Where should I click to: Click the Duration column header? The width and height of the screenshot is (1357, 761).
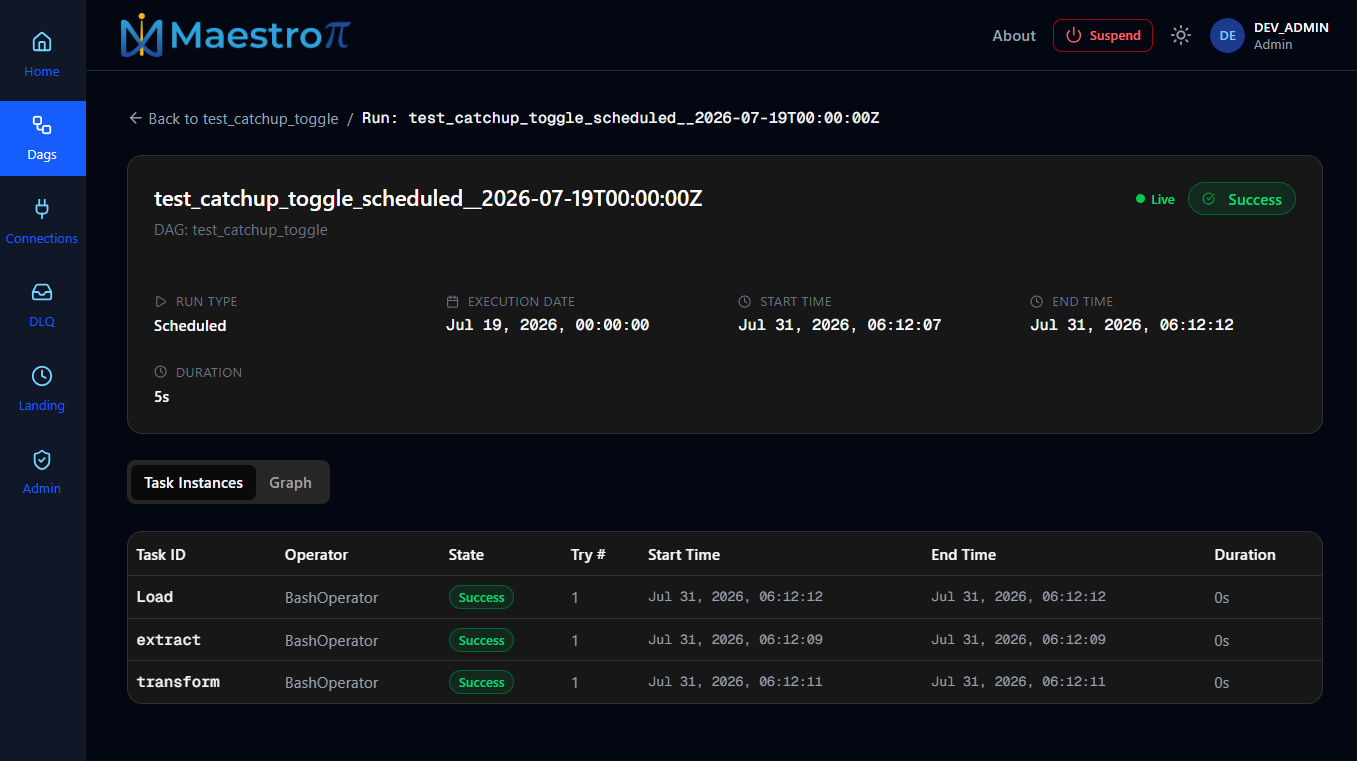[1245, 554]
